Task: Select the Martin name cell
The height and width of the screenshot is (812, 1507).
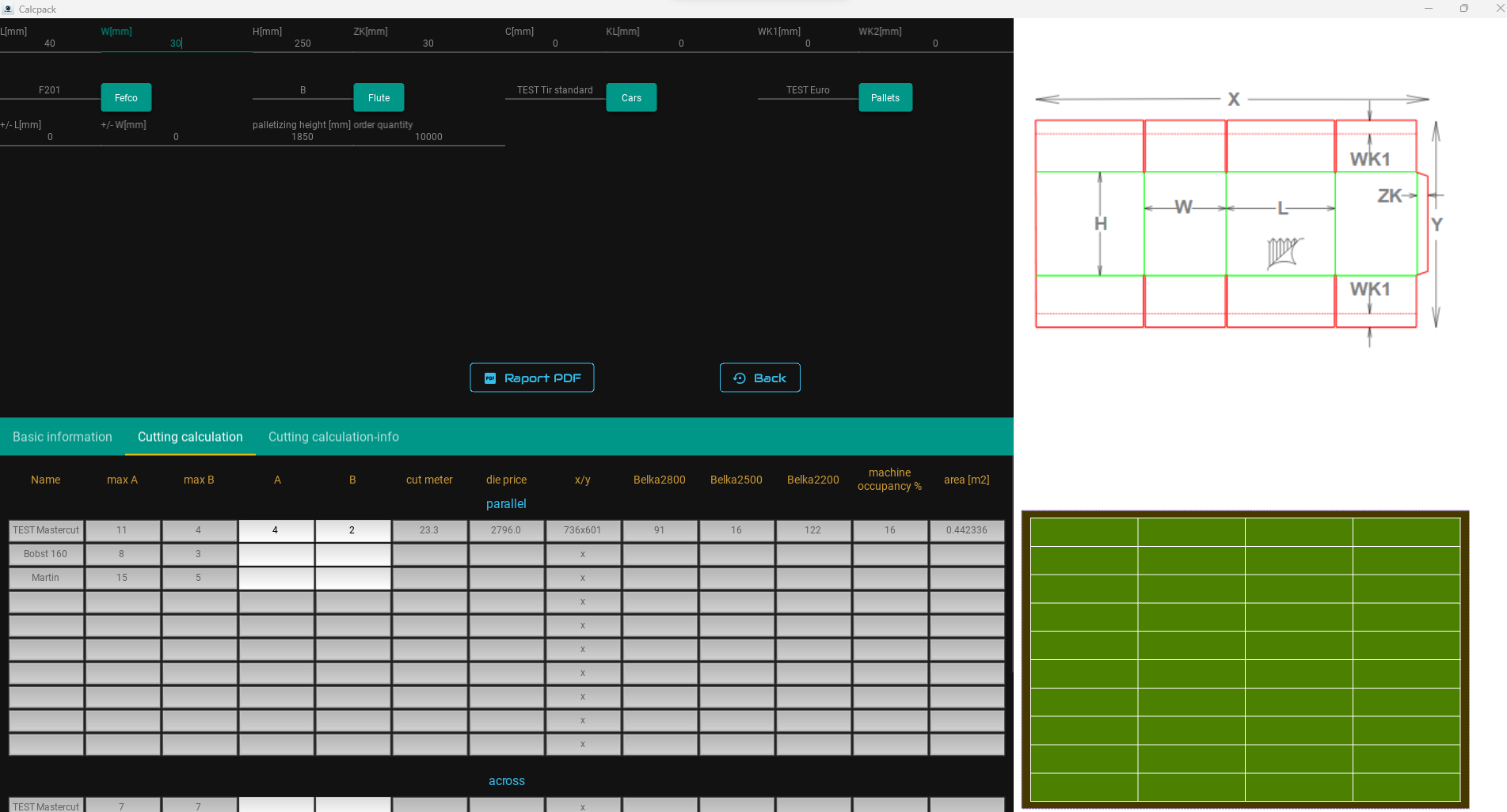Action: click(46, 578)
